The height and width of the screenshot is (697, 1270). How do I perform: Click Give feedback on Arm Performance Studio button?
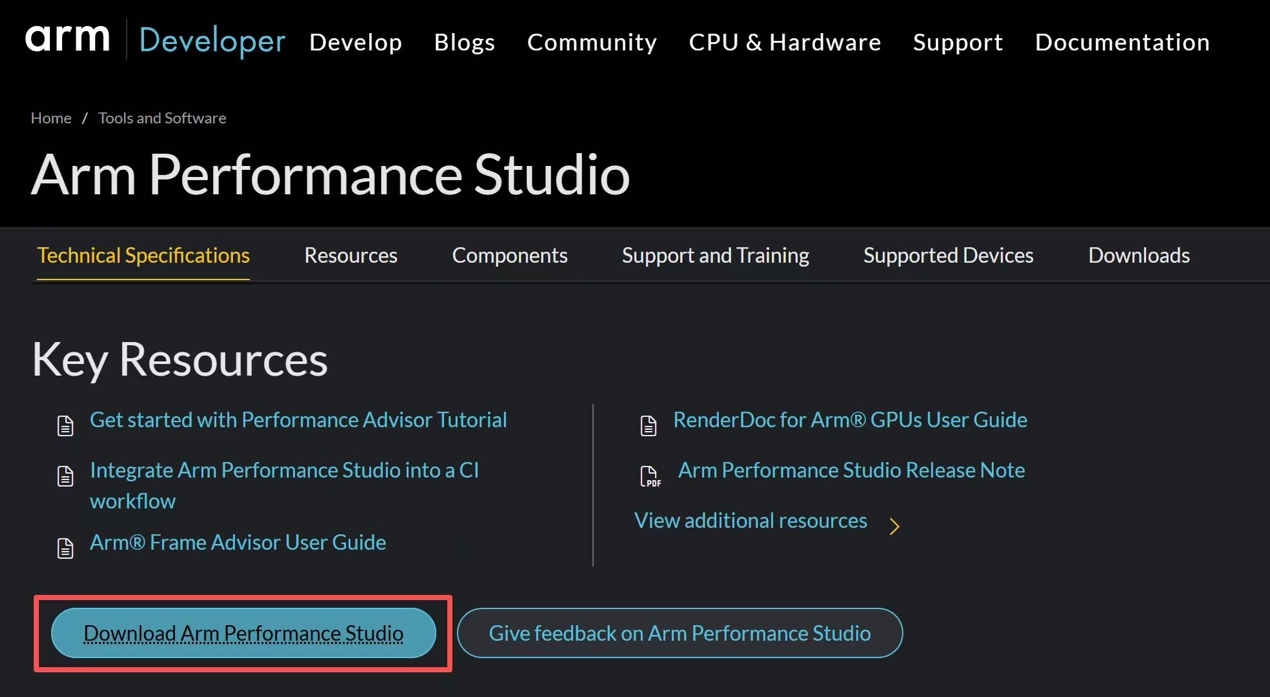coord(680,633)
